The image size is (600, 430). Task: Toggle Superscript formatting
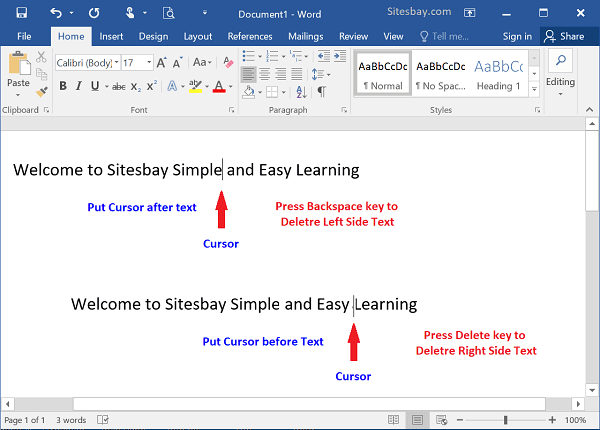152,86
